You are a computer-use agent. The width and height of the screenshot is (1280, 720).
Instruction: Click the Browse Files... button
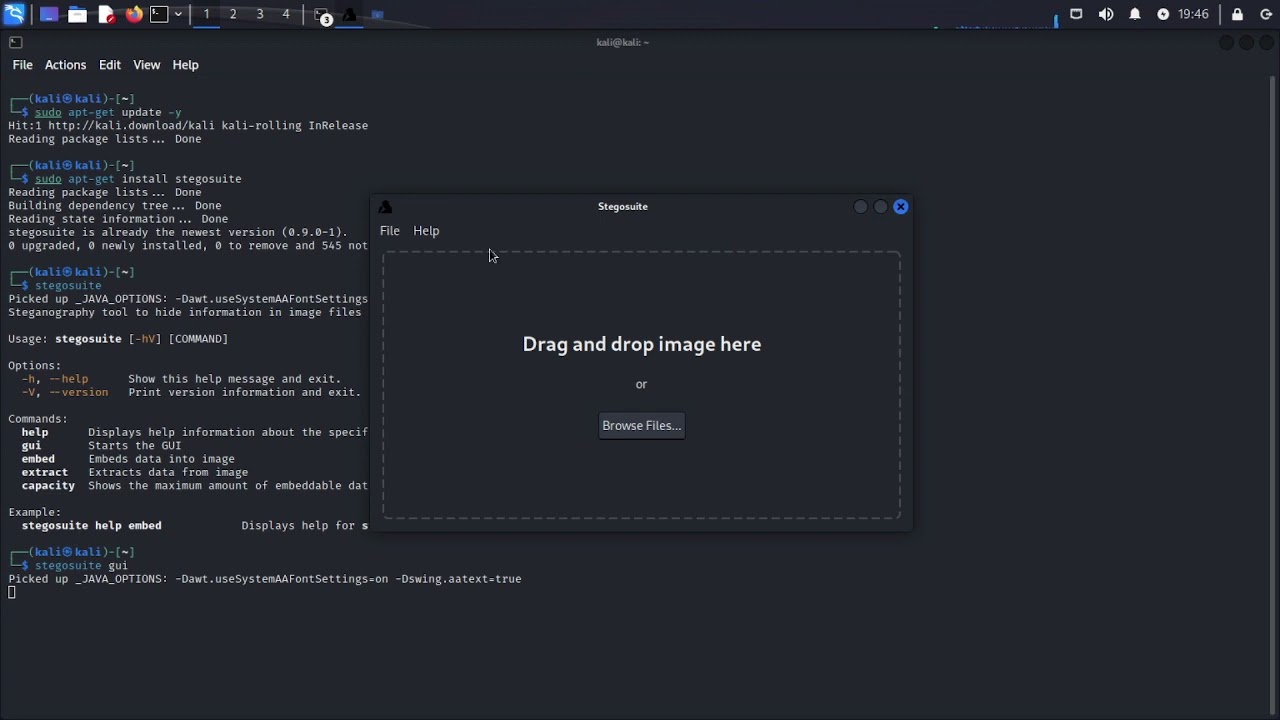coord(641,426)
